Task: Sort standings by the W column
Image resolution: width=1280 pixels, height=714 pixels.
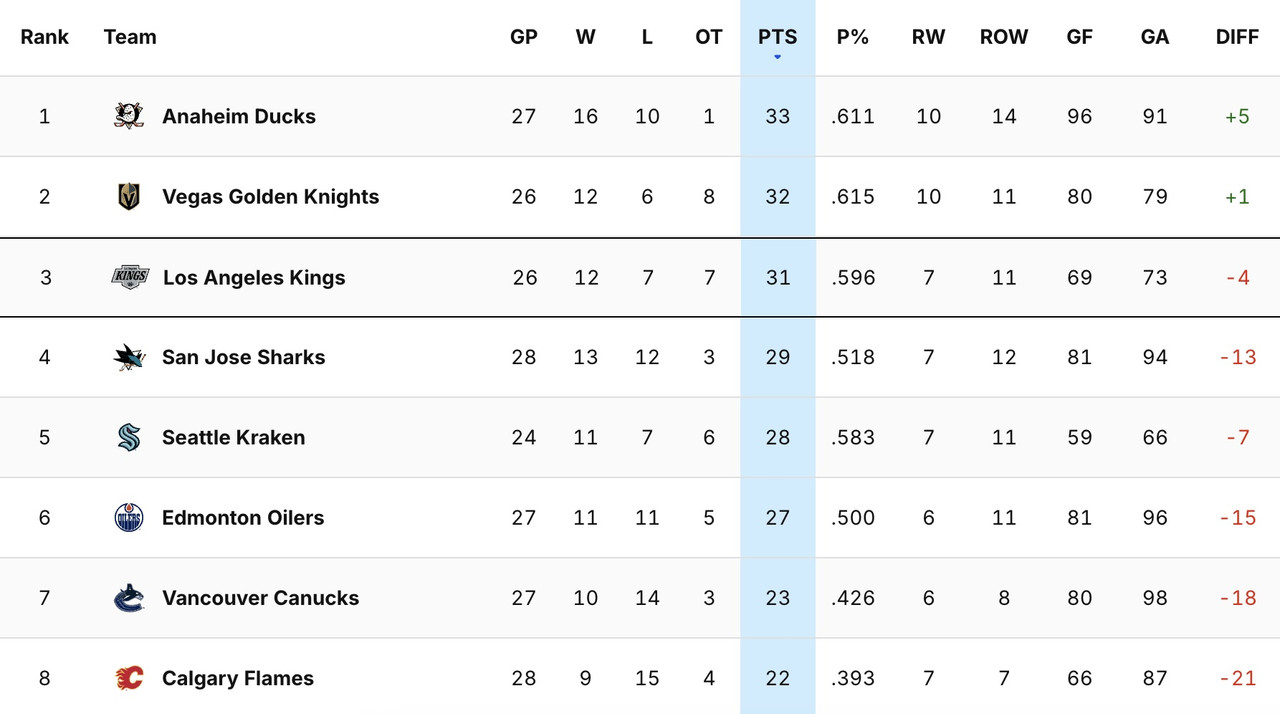Action: [585, 37]
